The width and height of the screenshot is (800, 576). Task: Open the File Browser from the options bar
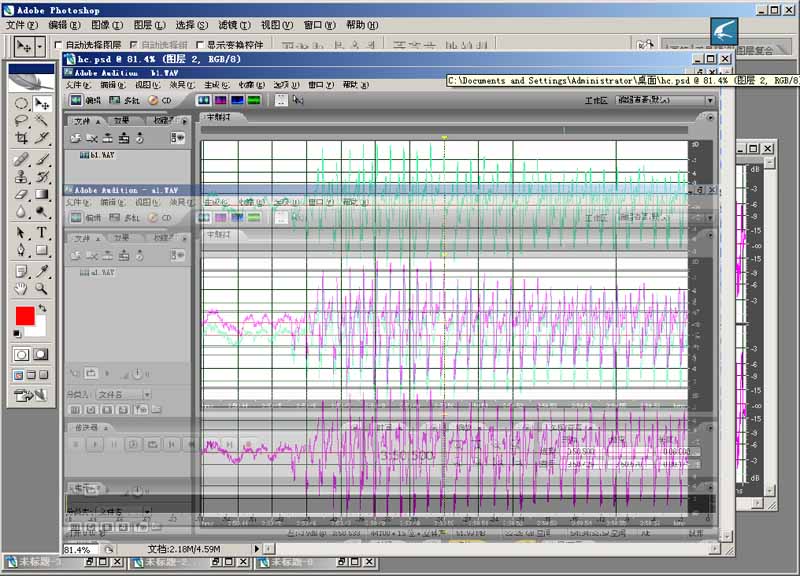point(645,45)
